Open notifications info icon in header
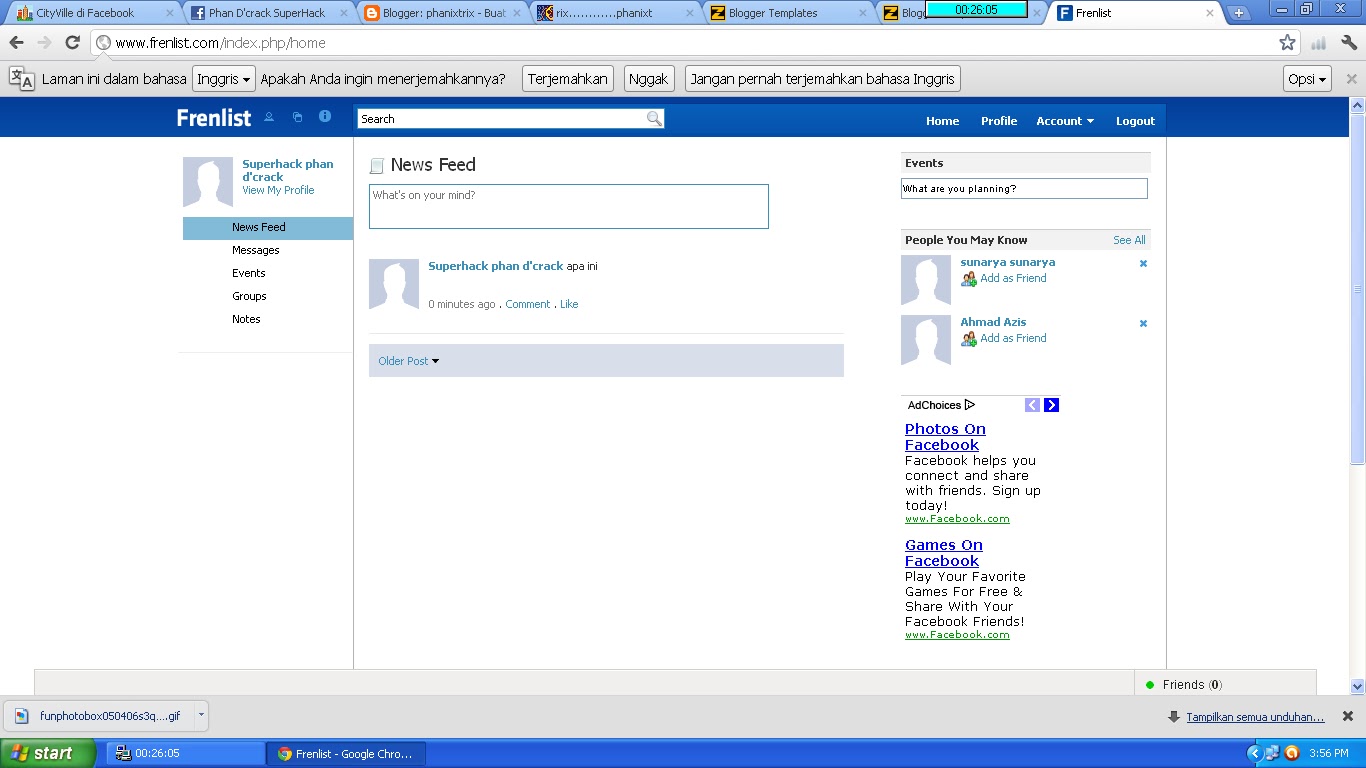This screenshot has width=1366, height=768. (325, 116)
